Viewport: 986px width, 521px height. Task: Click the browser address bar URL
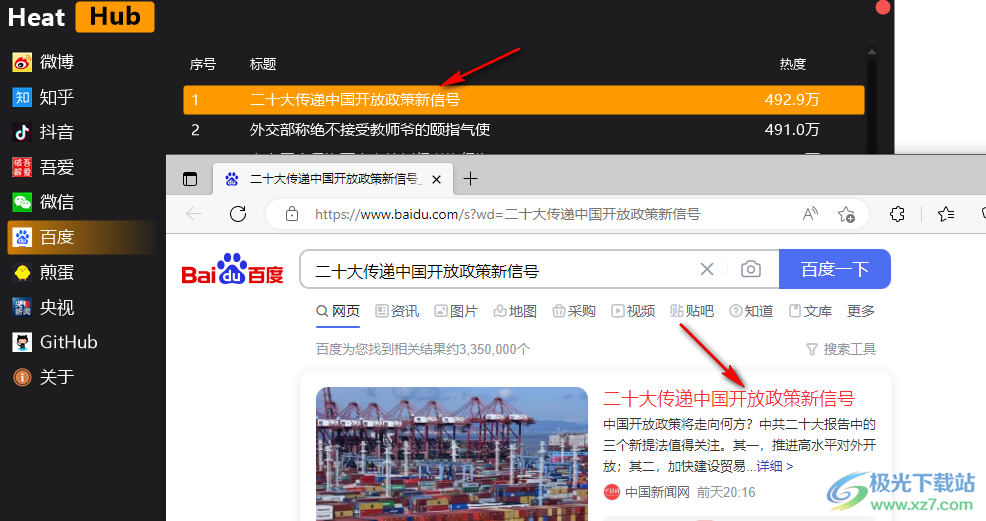point(507,214)
